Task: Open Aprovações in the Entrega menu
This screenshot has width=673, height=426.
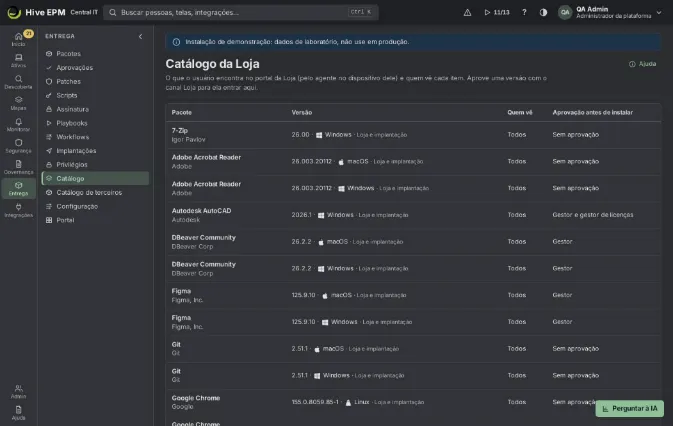Action: coord(95,67)
